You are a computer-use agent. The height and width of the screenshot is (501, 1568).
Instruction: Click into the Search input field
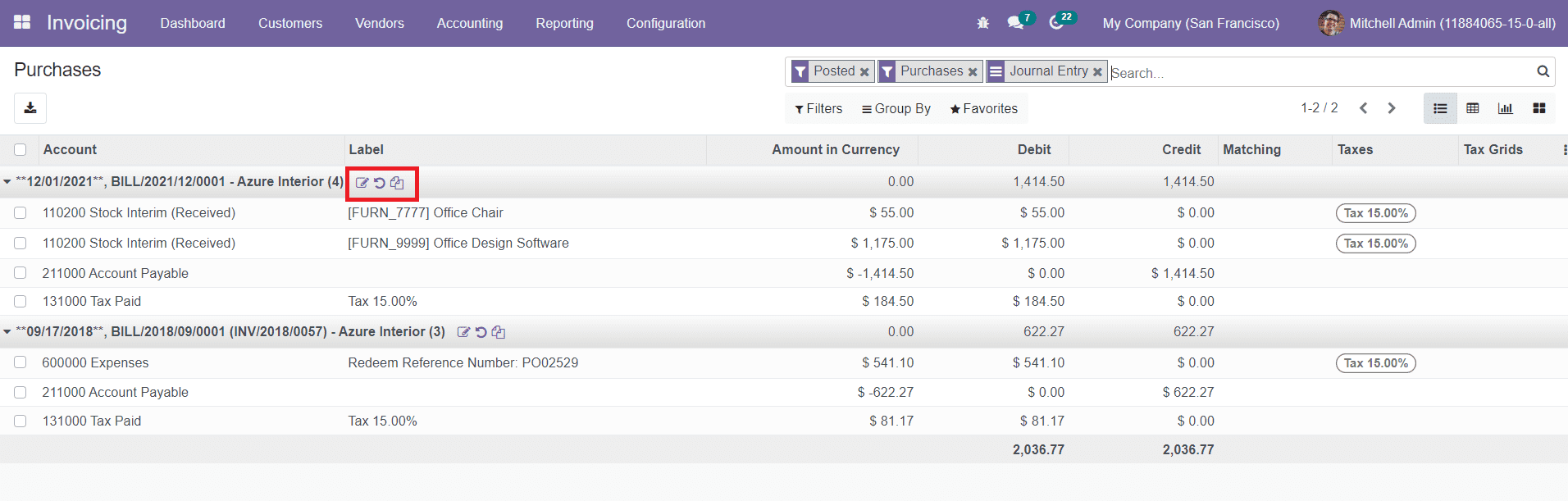(1312, 72)
